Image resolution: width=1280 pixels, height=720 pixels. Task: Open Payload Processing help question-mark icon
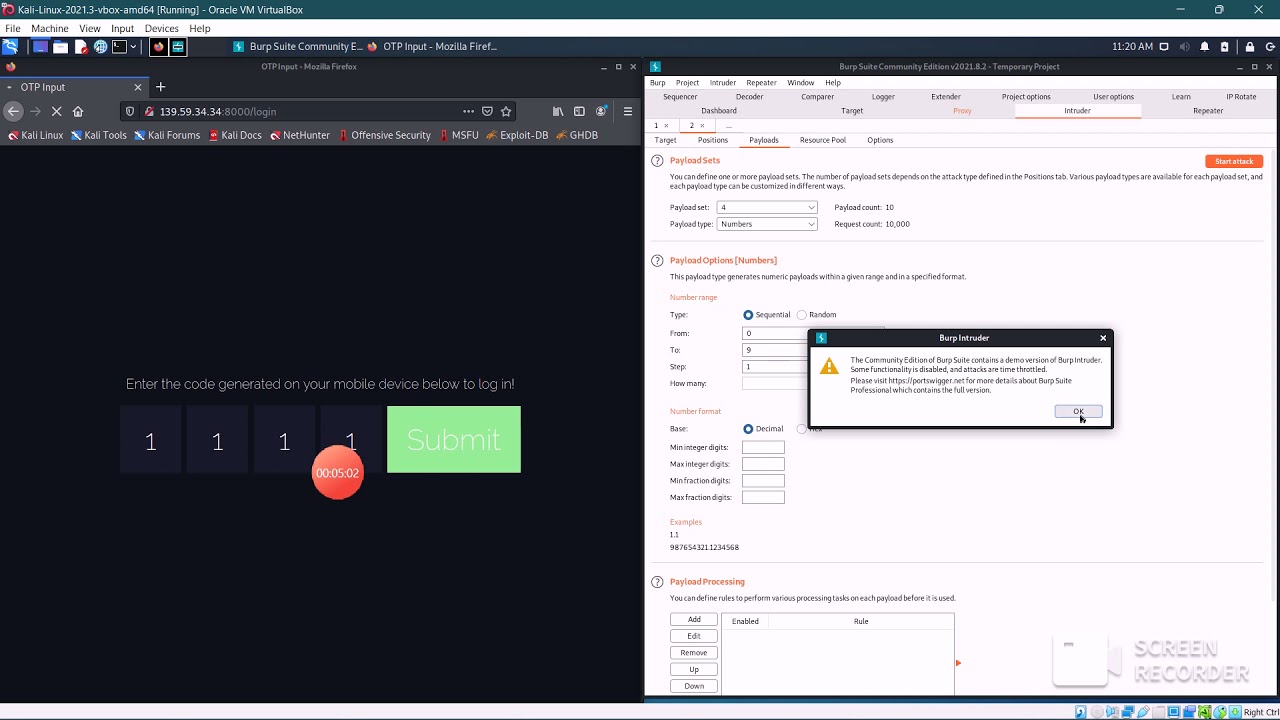tap(657, 582)
